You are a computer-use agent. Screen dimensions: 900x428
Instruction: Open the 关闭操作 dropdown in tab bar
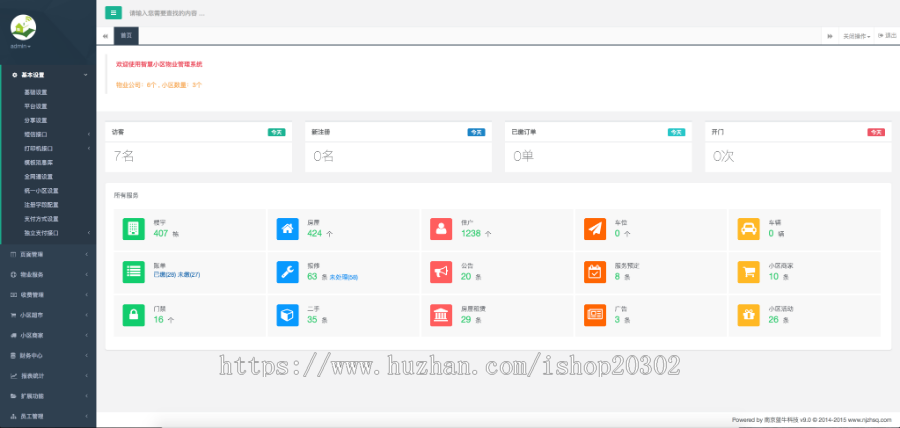pos(856,36)
